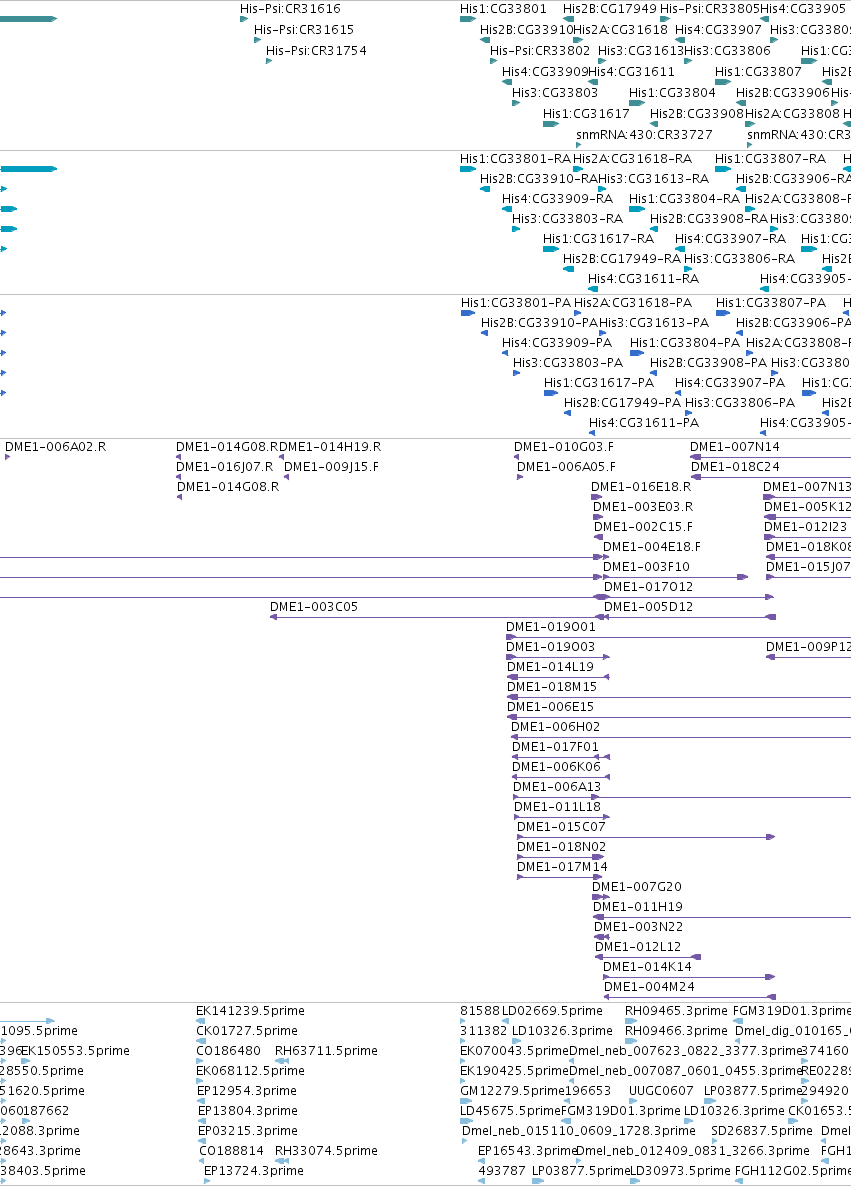The image size is (851, 1186).
Task: Select the DME1-007N14 clone label
Action: point(735,447)
